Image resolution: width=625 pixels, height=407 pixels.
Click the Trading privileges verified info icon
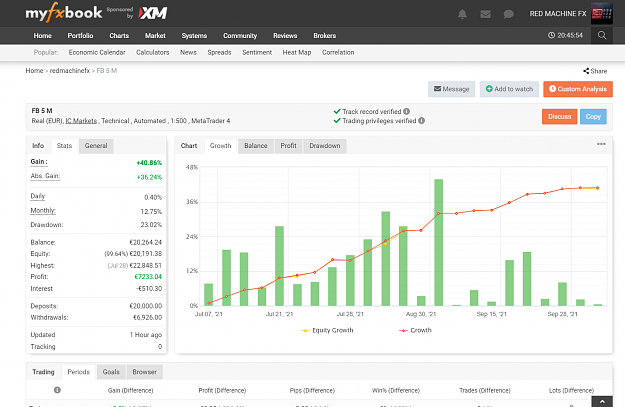pos(421,120)
